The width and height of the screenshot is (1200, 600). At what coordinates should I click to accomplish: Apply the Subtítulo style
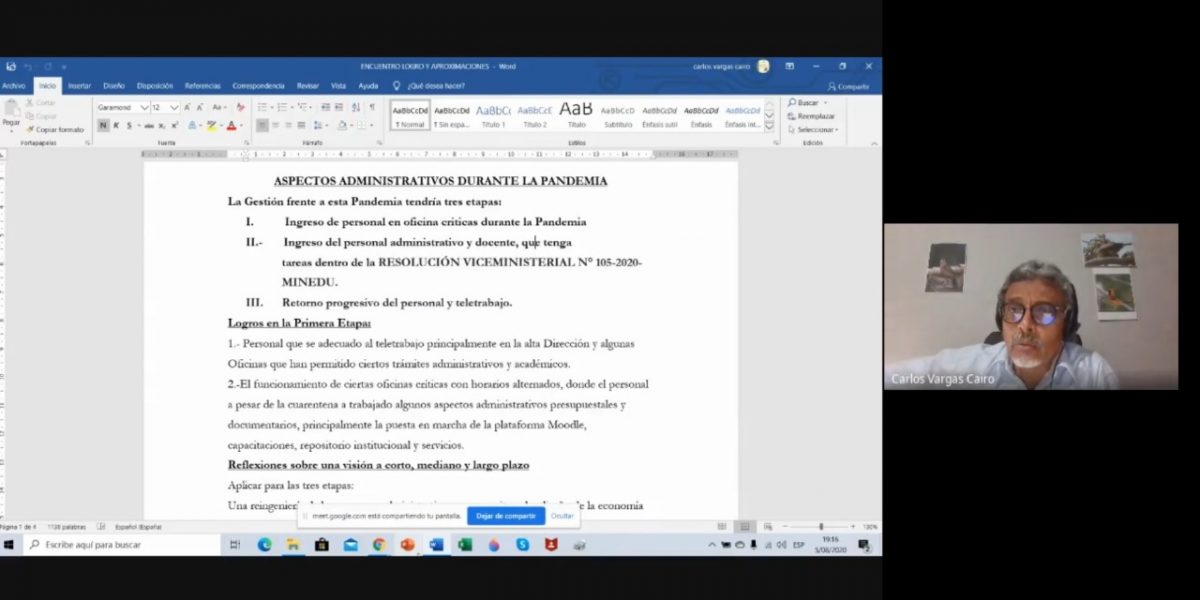coord(618,116)
